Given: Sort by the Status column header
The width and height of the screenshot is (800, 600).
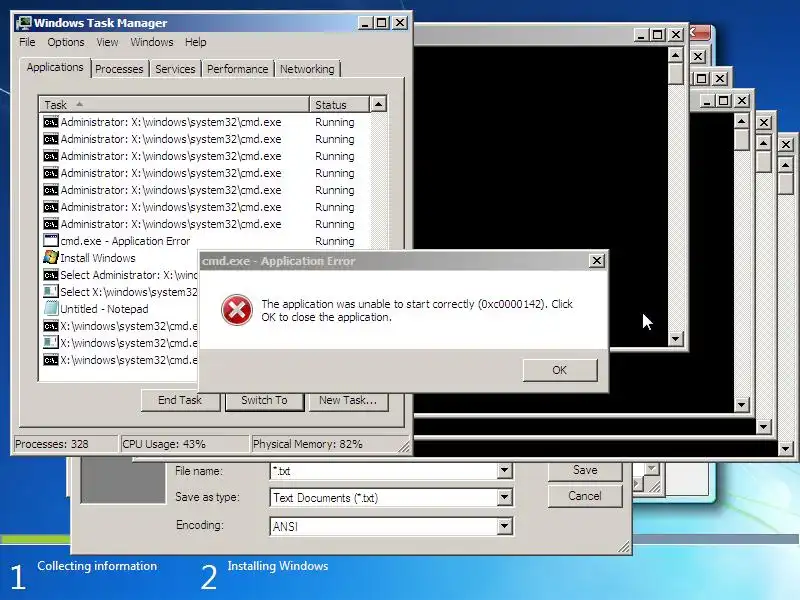Looking at the screenshot, I should coord(339,105).
